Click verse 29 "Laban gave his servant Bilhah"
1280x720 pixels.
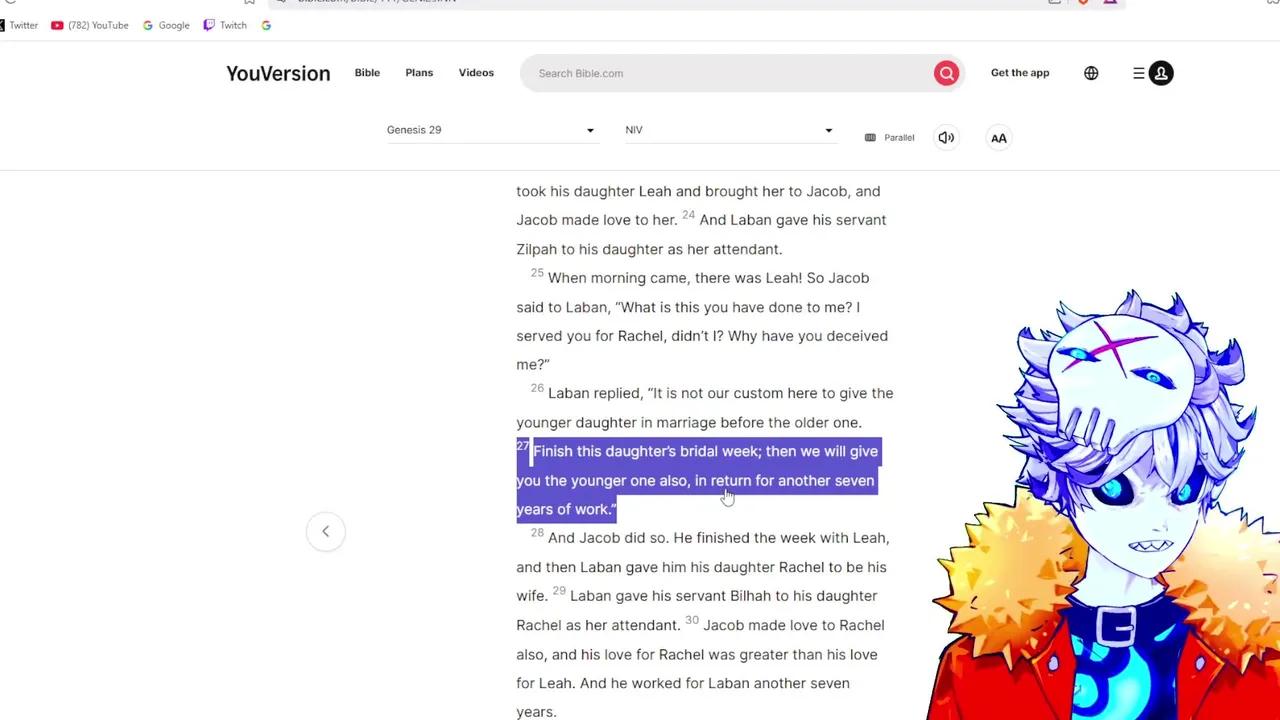(670, 596)
